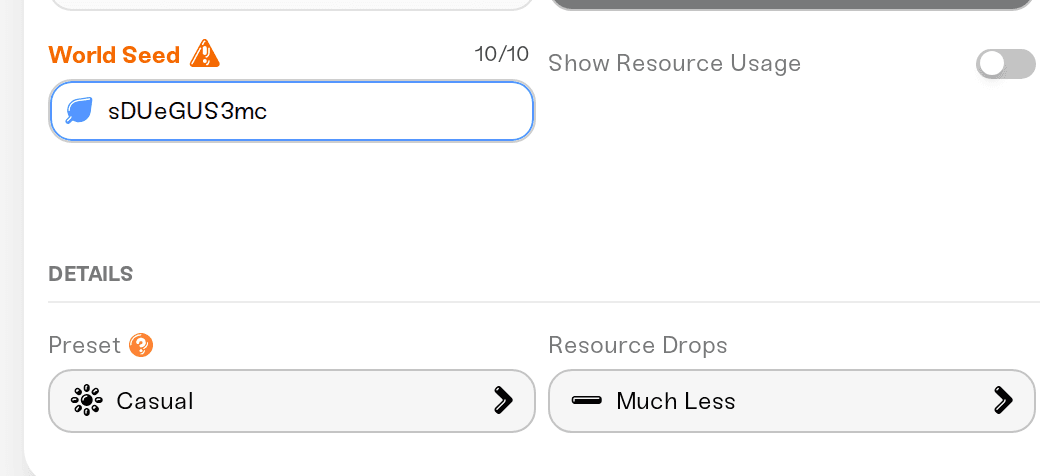1040x476 pixels.
Task: Click the orange warning icon beside World Seed
Action: click(204, 54)
